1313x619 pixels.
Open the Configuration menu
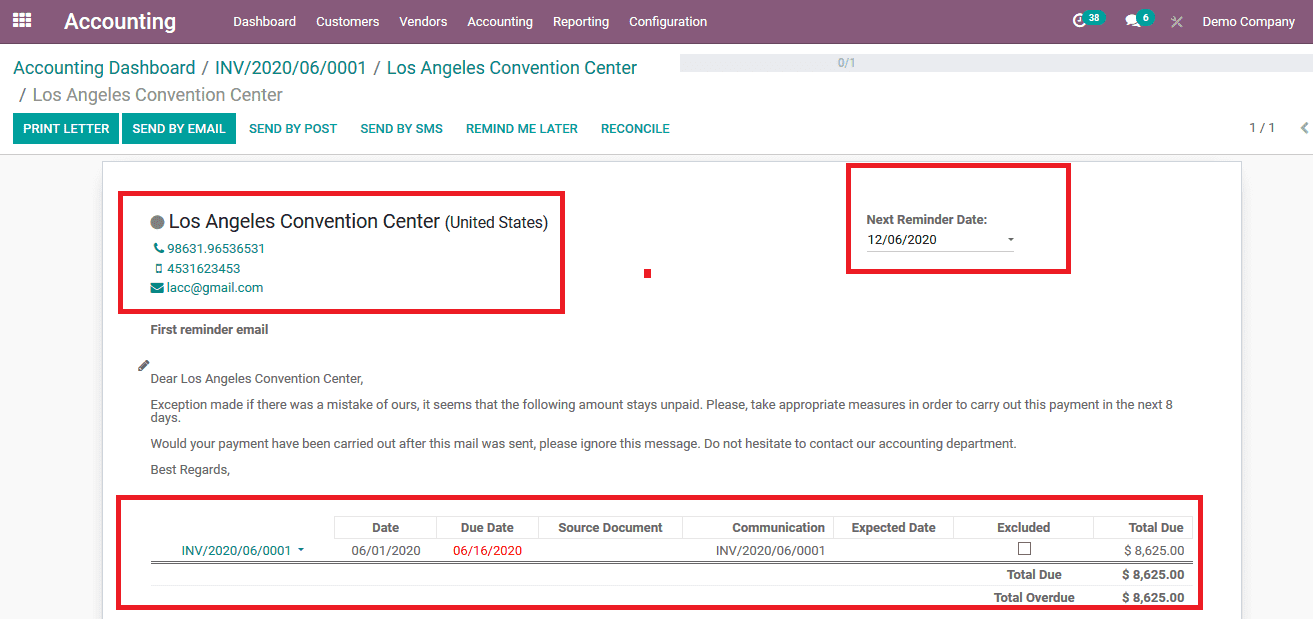point(668,21)
